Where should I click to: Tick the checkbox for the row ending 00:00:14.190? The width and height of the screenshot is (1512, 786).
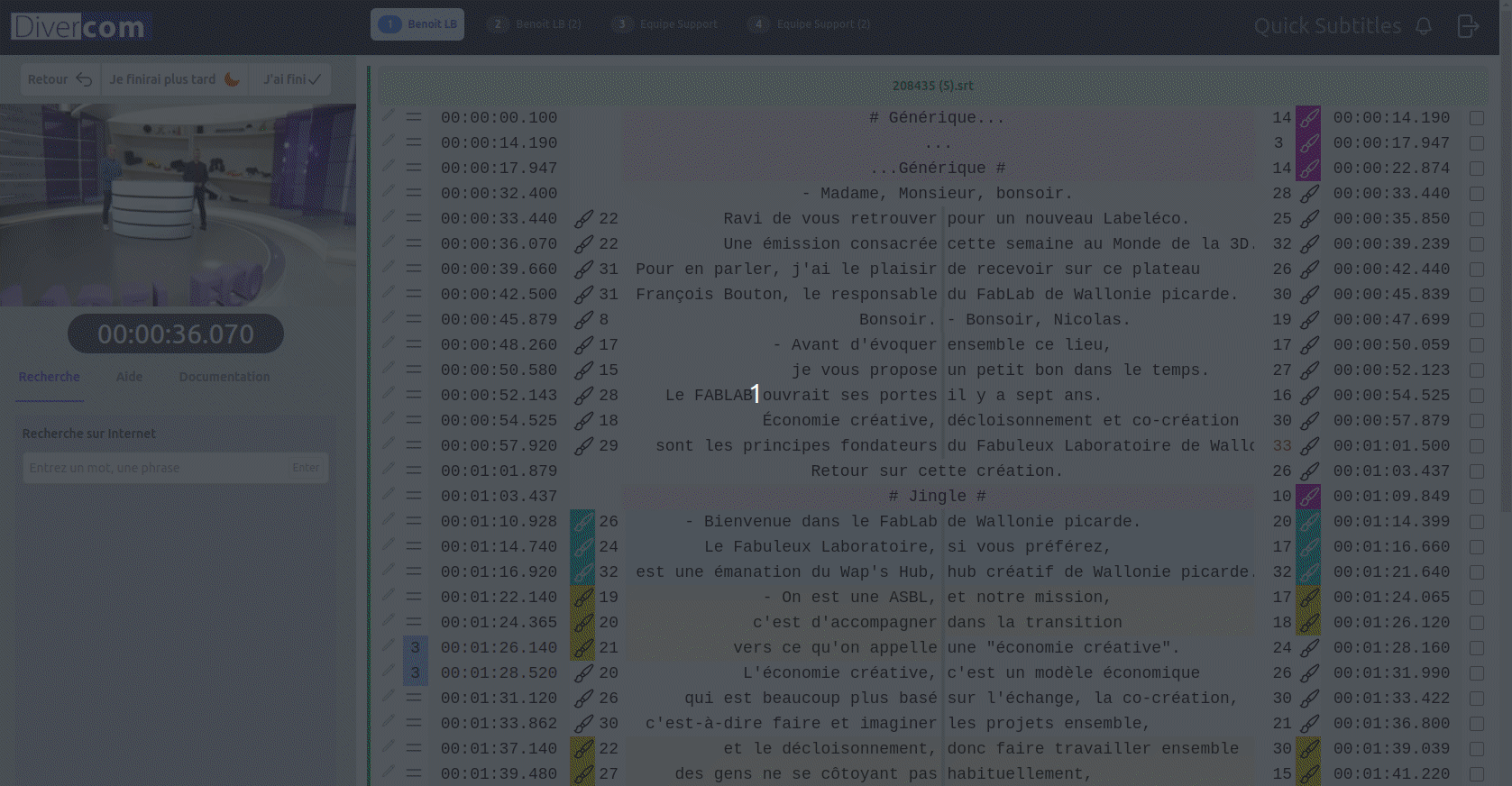pos(1476,118)
